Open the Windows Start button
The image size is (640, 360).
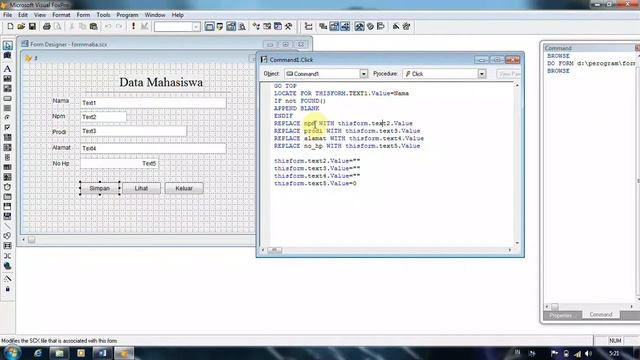[x=11, y=353]
